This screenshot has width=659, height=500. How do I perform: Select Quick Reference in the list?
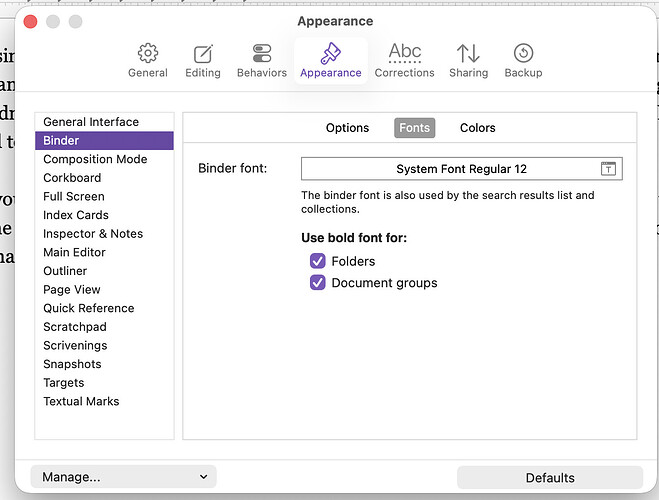tap(104, 308)
